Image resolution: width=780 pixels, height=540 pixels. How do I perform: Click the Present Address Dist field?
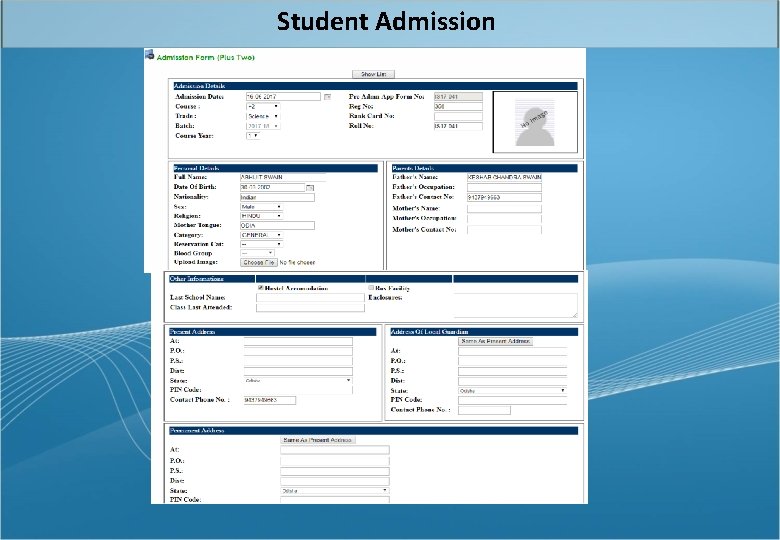pos(298,371)
